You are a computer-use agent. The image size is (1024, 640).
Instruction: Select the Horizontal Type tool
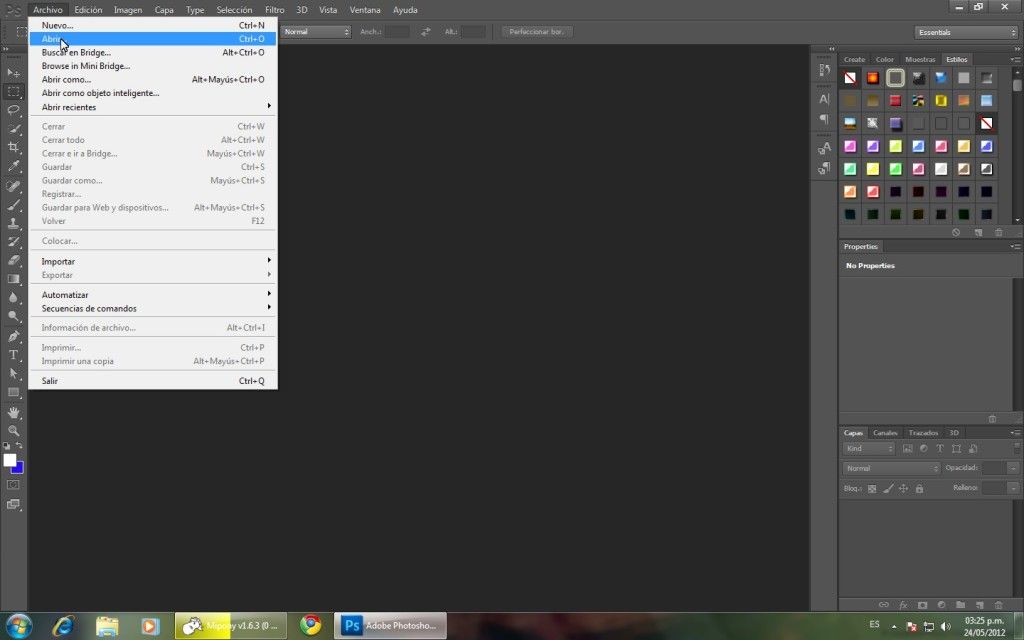[13, 355]
